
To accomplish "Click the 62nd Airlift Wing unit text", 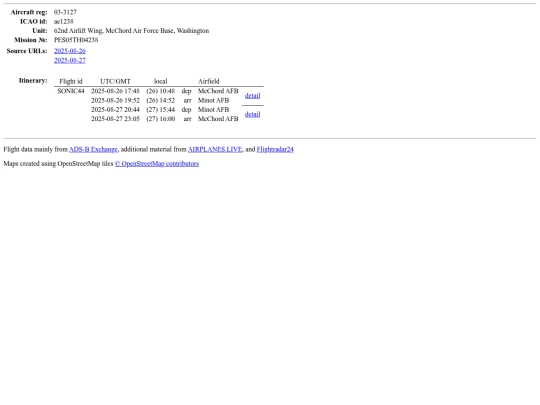I will [131, 31].
